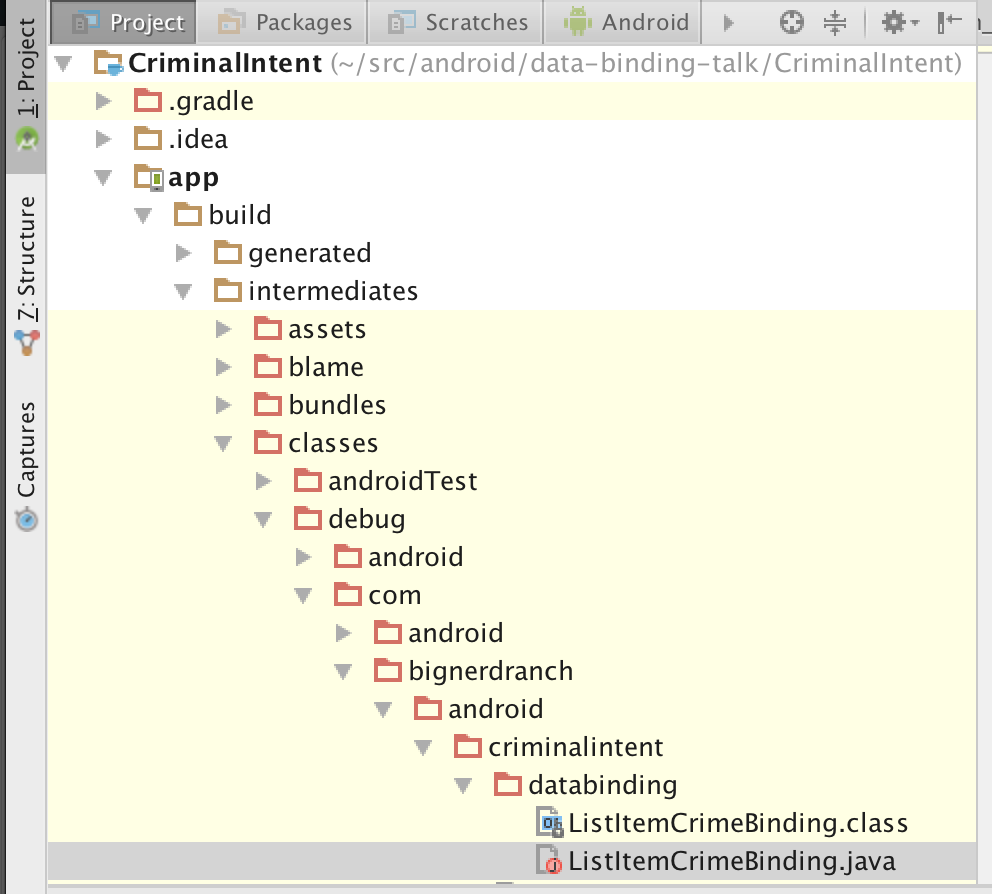This screenshot has height=894, width=992.
Task: Switch to the Android view tab
Action: 623,22
